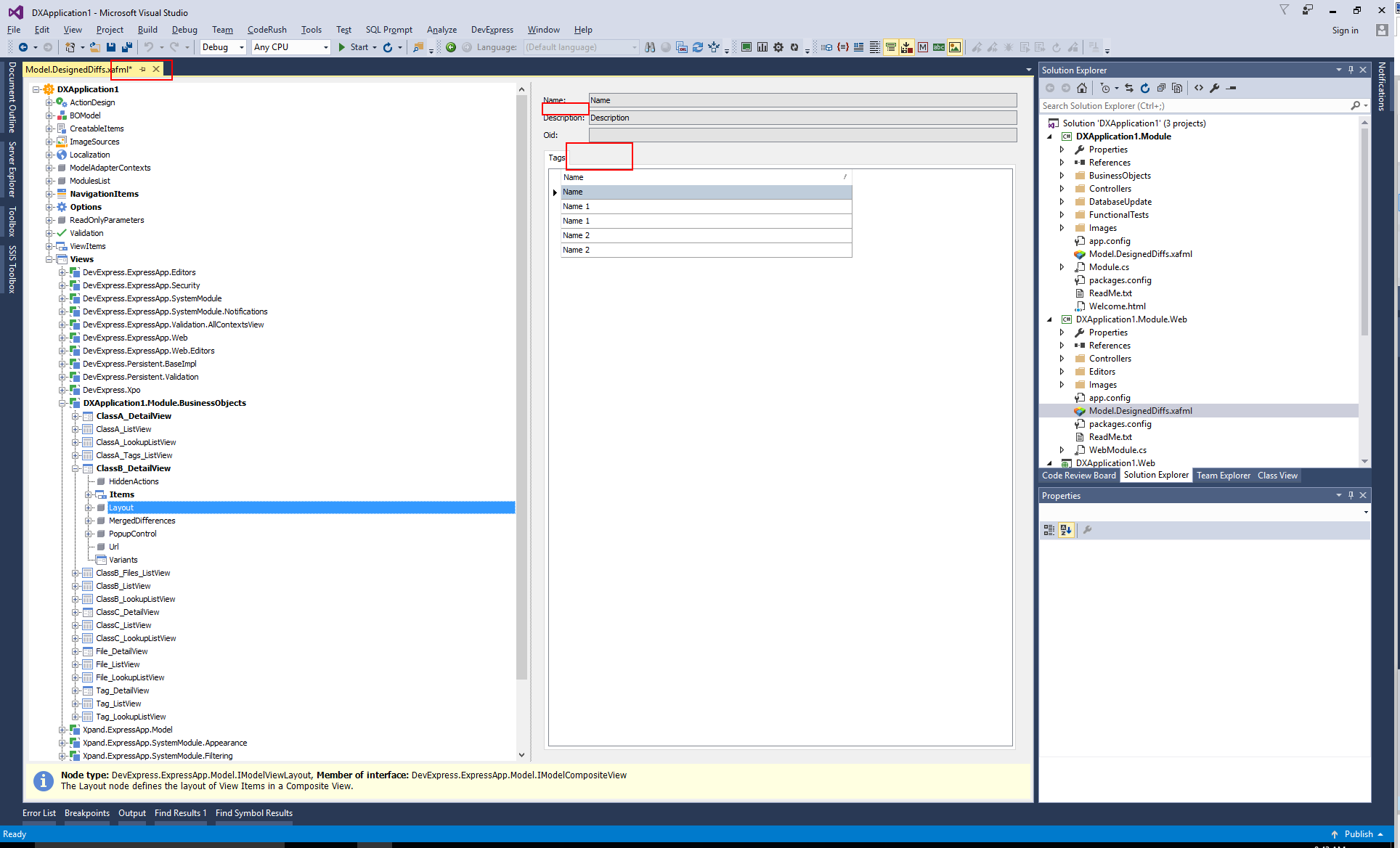Open Properties via the wrench icon in Solution Explorer
The image size is (1400, 848).
(1216, 88)
